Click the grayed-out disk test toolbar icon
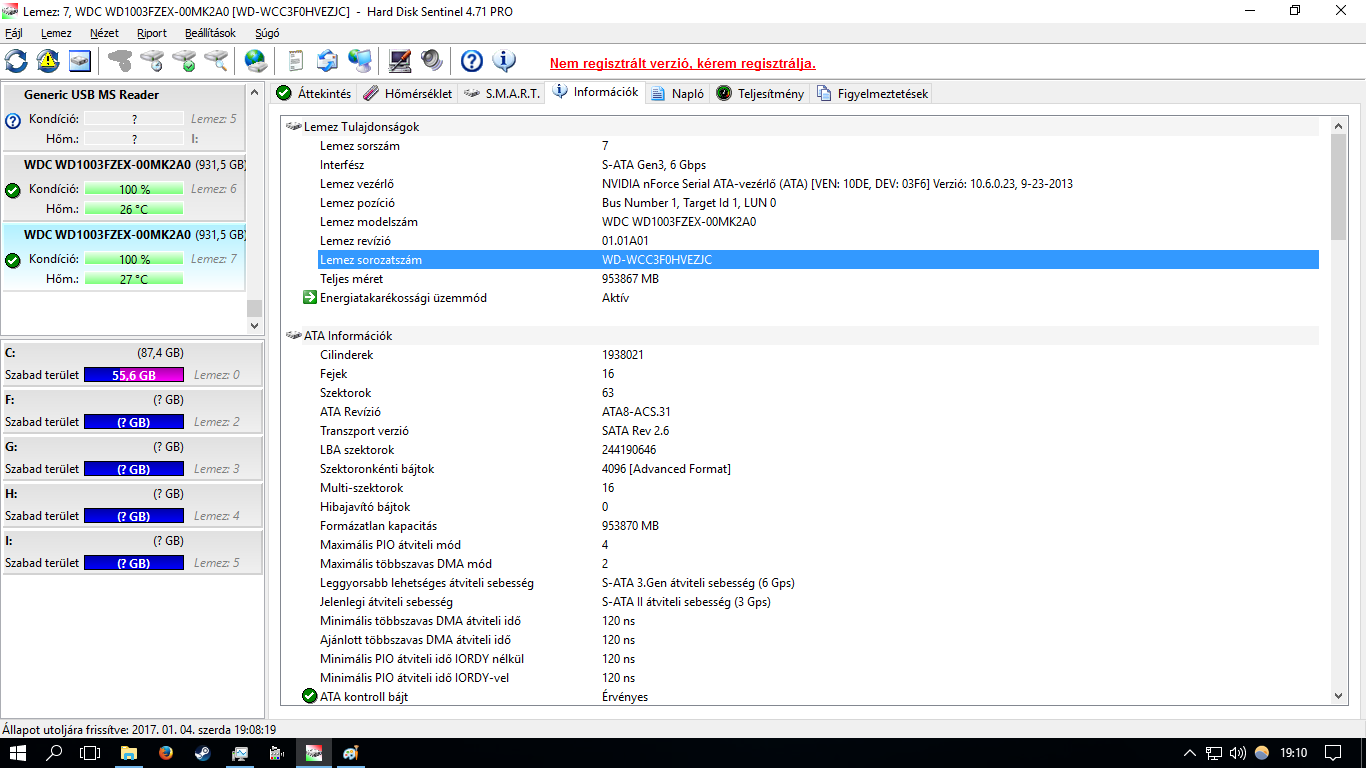This screenshot has height=768, width=1366. pyautogui.click(x=120, y=60)
